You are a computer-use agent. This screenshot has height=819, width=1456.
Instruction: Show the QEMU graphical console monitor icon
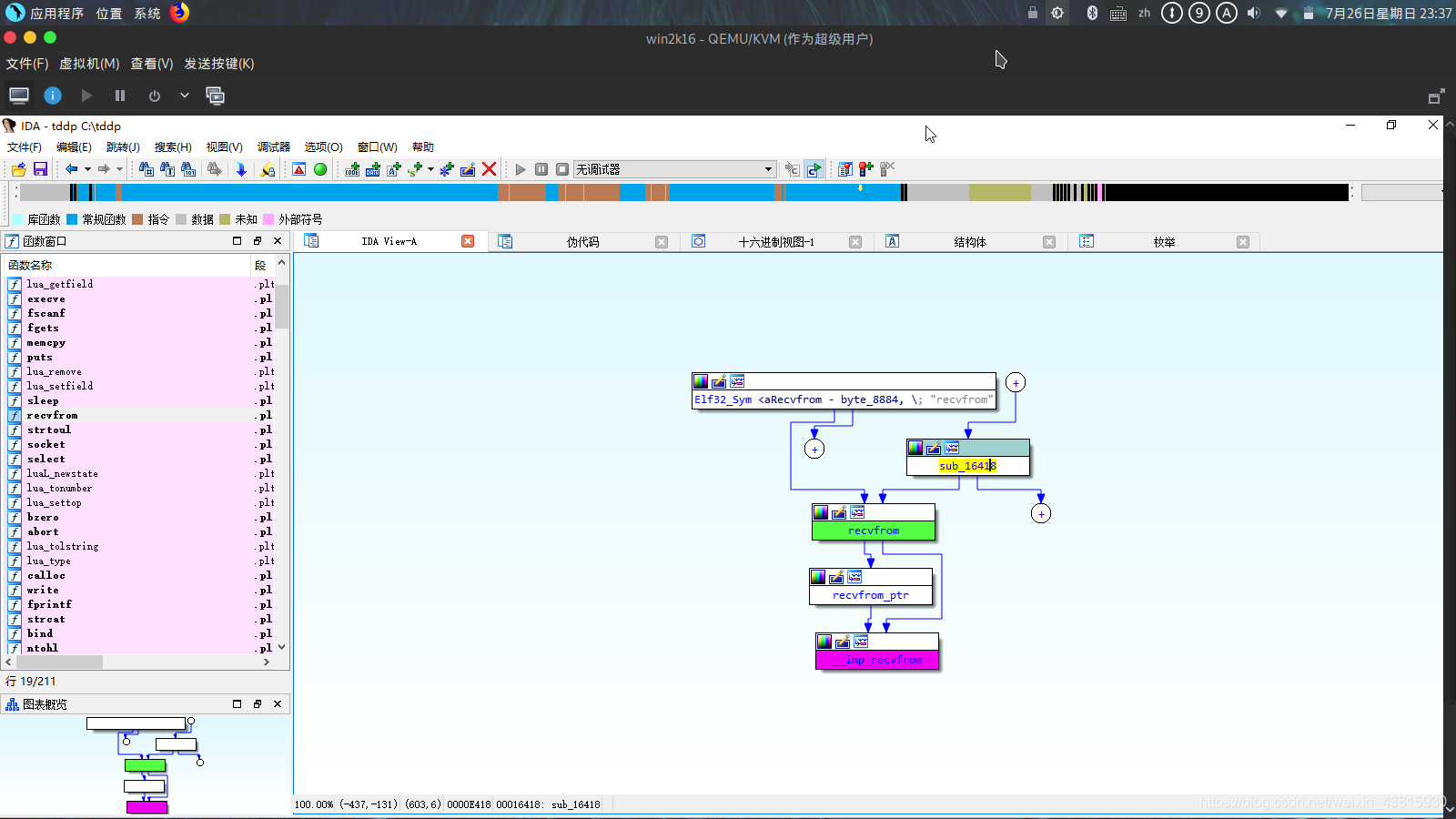(19, 96)
